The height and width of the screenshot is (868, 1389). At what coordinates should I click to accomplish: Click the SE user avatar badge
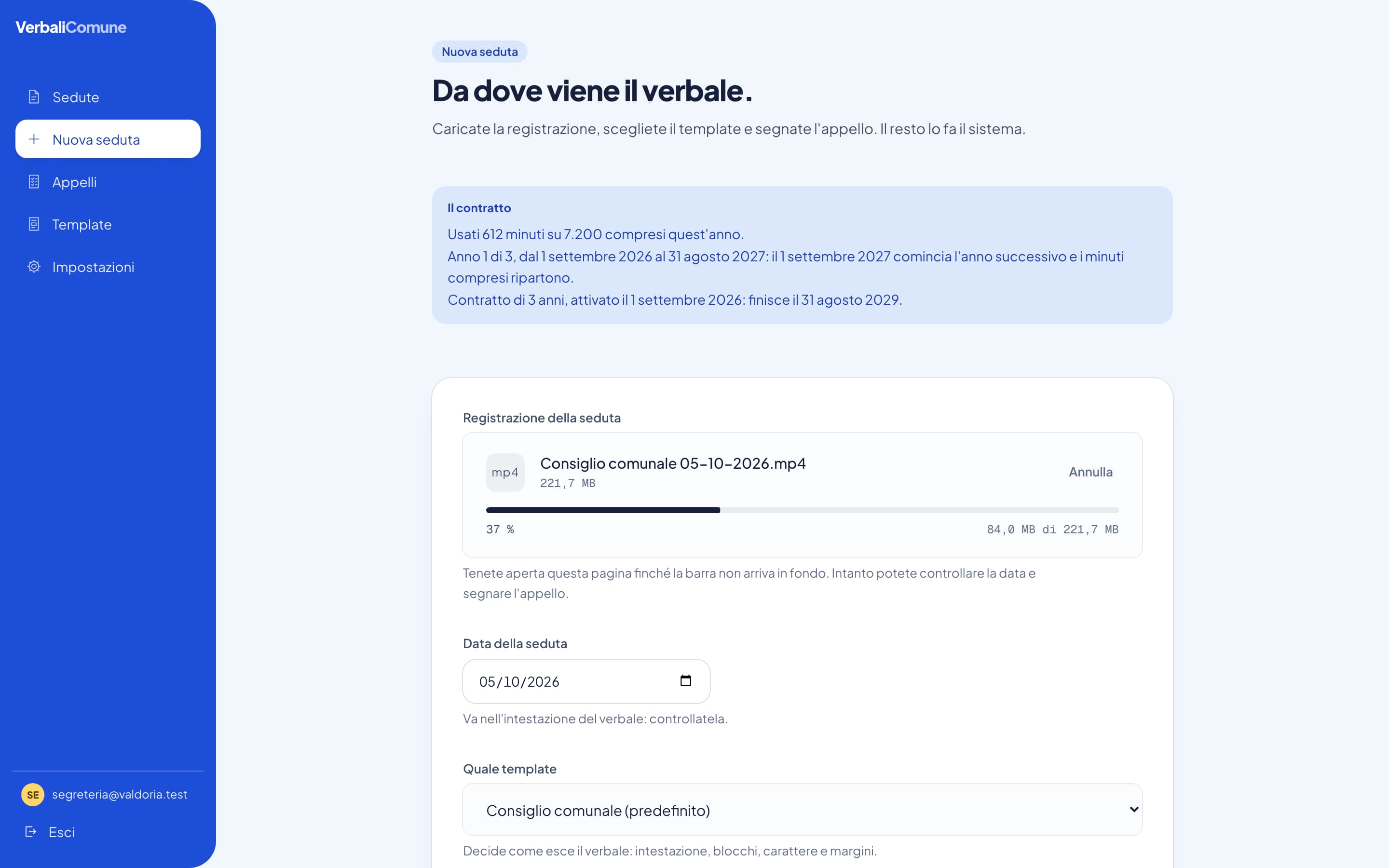(33, 795)
